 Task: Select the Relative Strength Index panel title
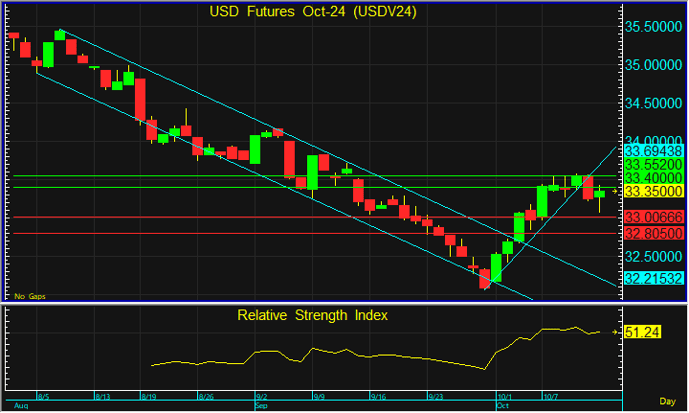312,315
